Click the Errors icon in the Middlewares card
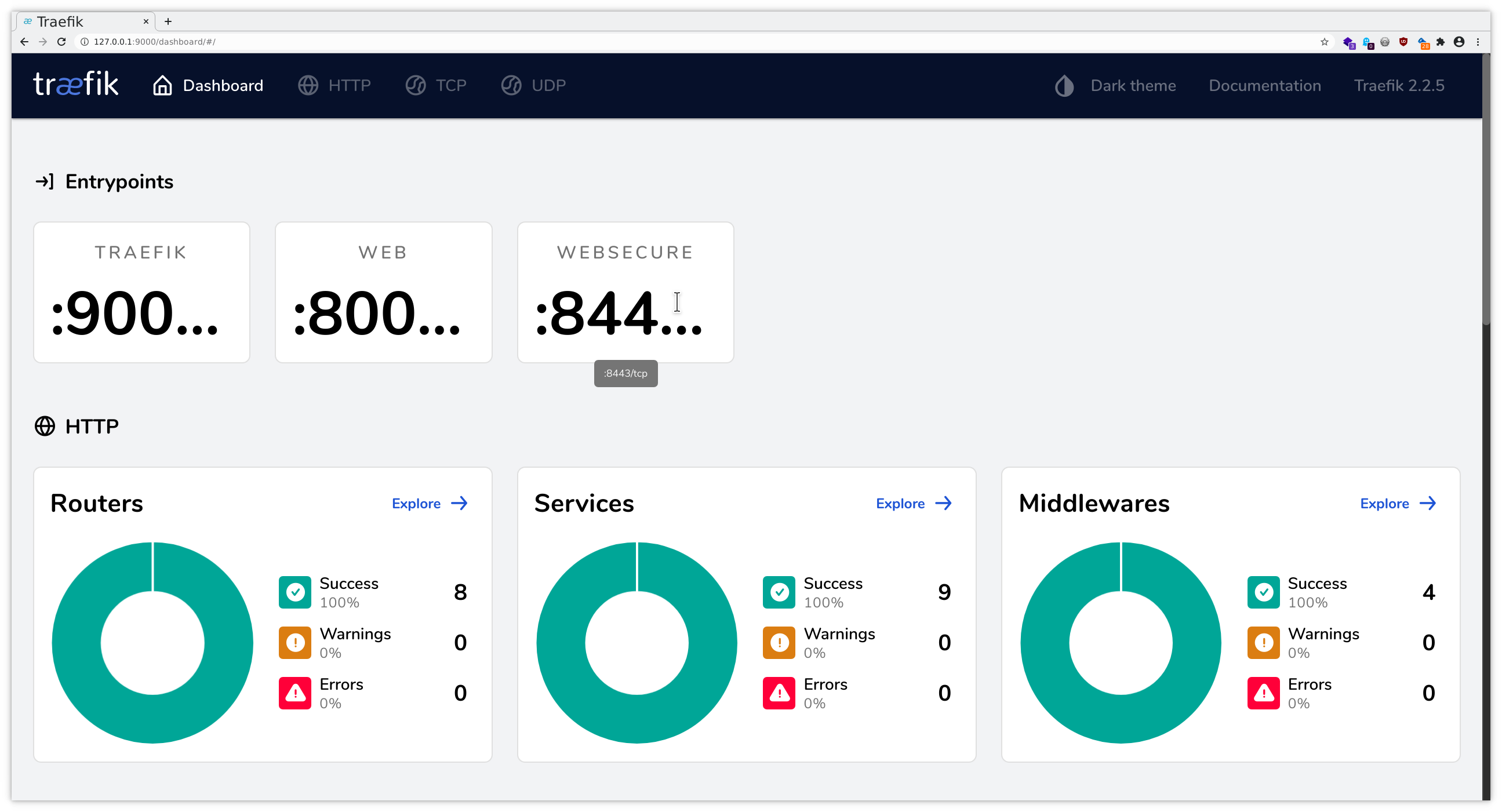This screenshot has height=812, width=1502. pyautogui.click(x=1264, y=693)
